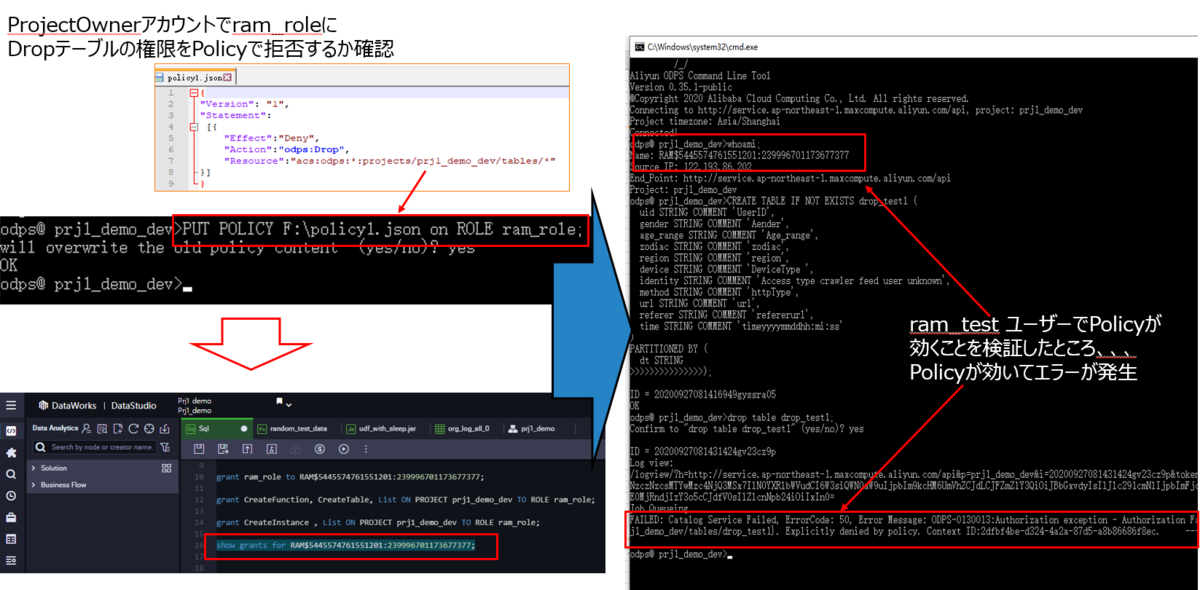Click the "Resource" line in policy1.json
1200x590 pixels.
tap(390, 160)
